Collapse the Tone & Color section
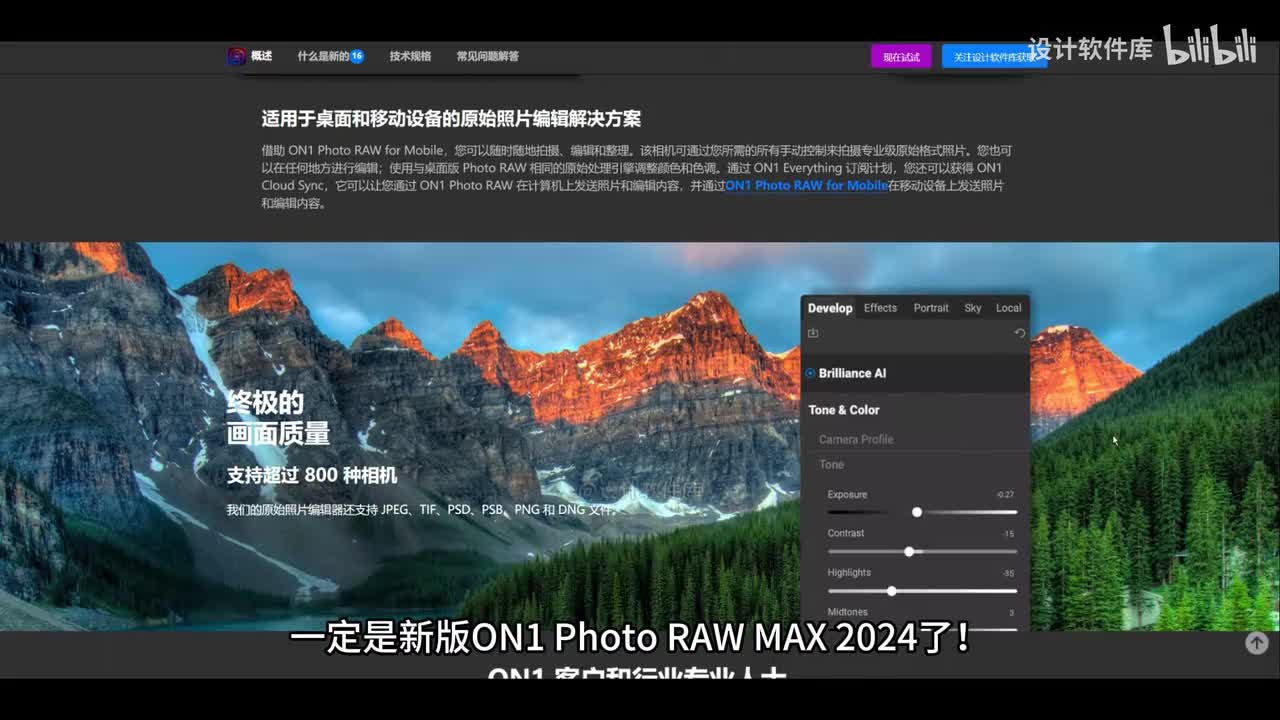This screenshot has width=1280, height=720. pyautogui.click(x=844, y=410)
